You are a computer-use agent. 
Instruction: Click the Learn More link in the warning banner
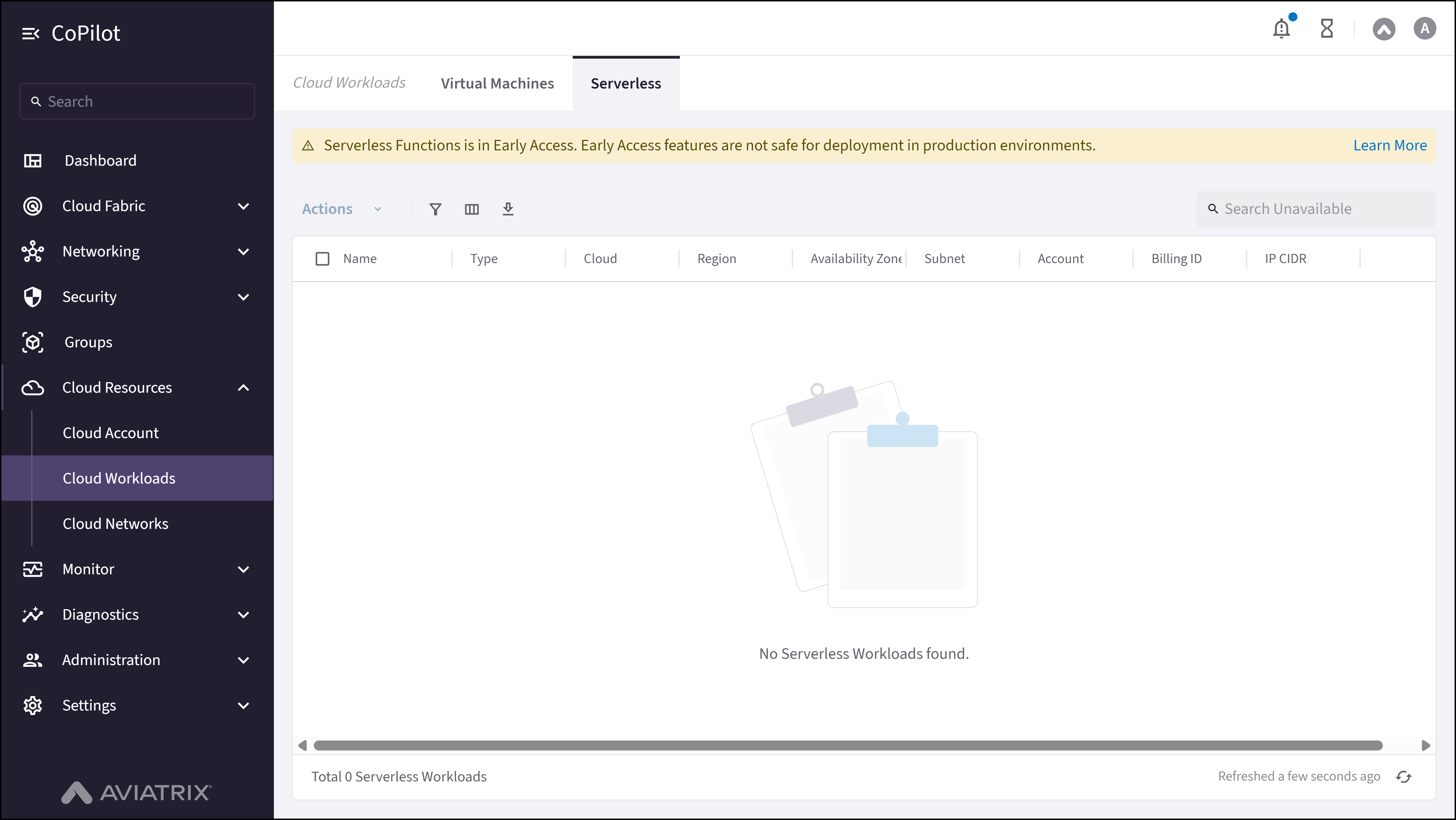1390,145
